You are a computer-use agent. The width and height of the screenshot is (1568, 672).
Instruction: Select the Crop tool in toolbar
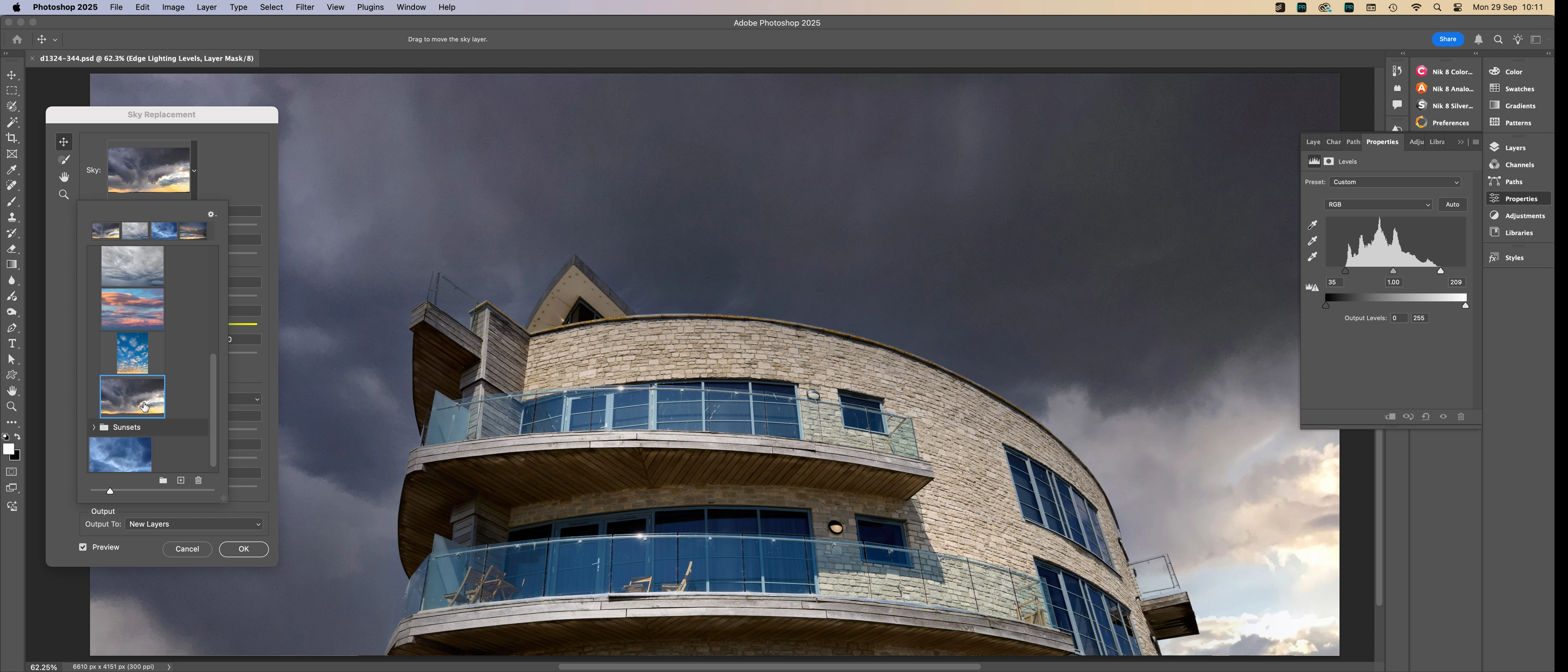coord(12,138)
